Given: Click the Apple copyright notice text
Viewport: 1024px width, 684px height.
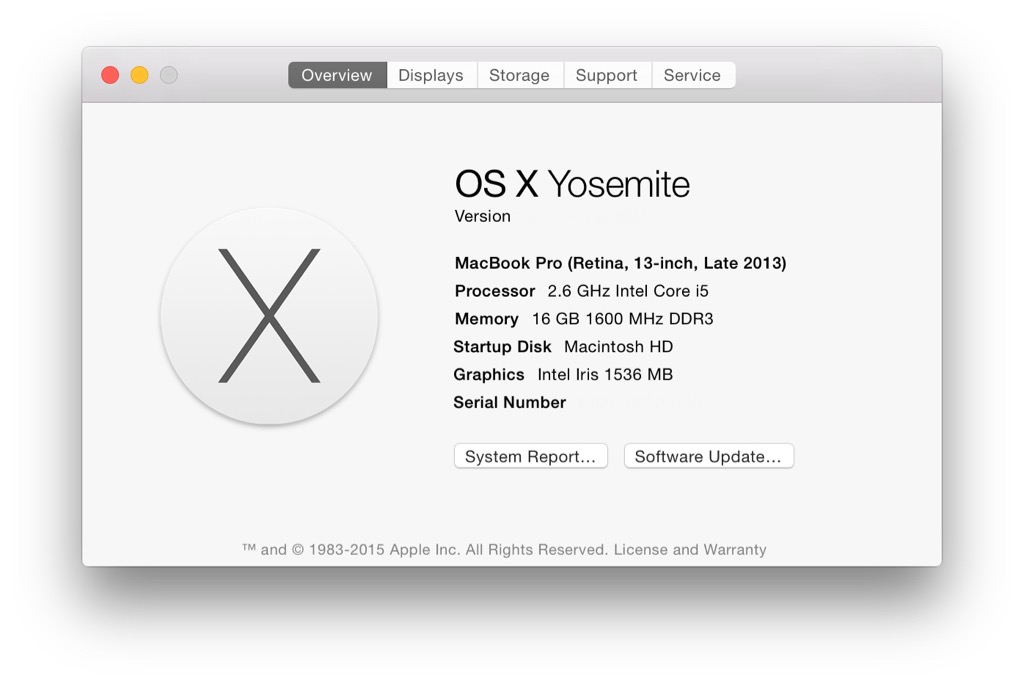Looking at the screenshot, I should (425, 549).
